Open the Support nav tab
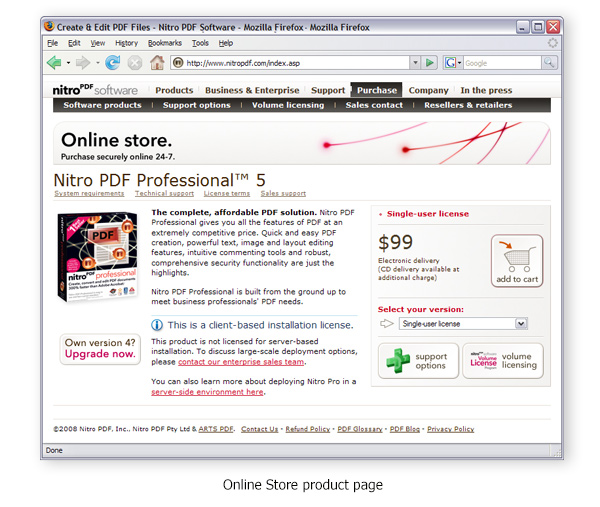The width and height of the screenshot is (600, 507). coord(328,90)
